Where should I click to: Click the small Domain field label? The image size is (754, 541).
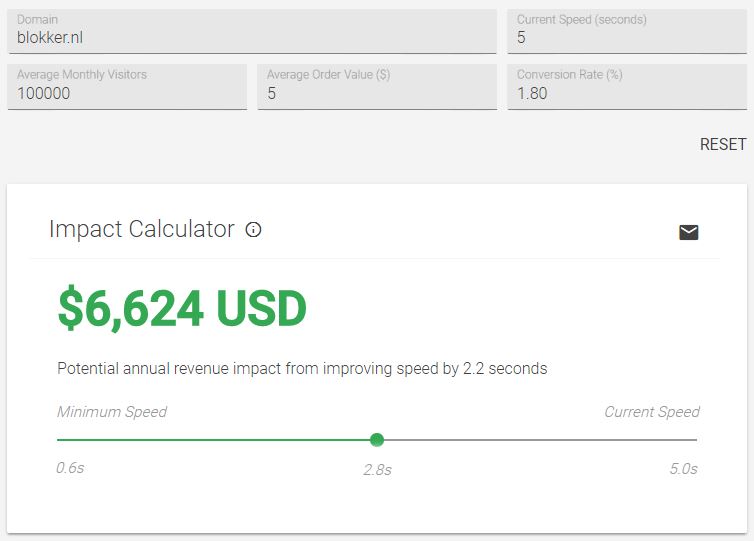coord(37,19)
